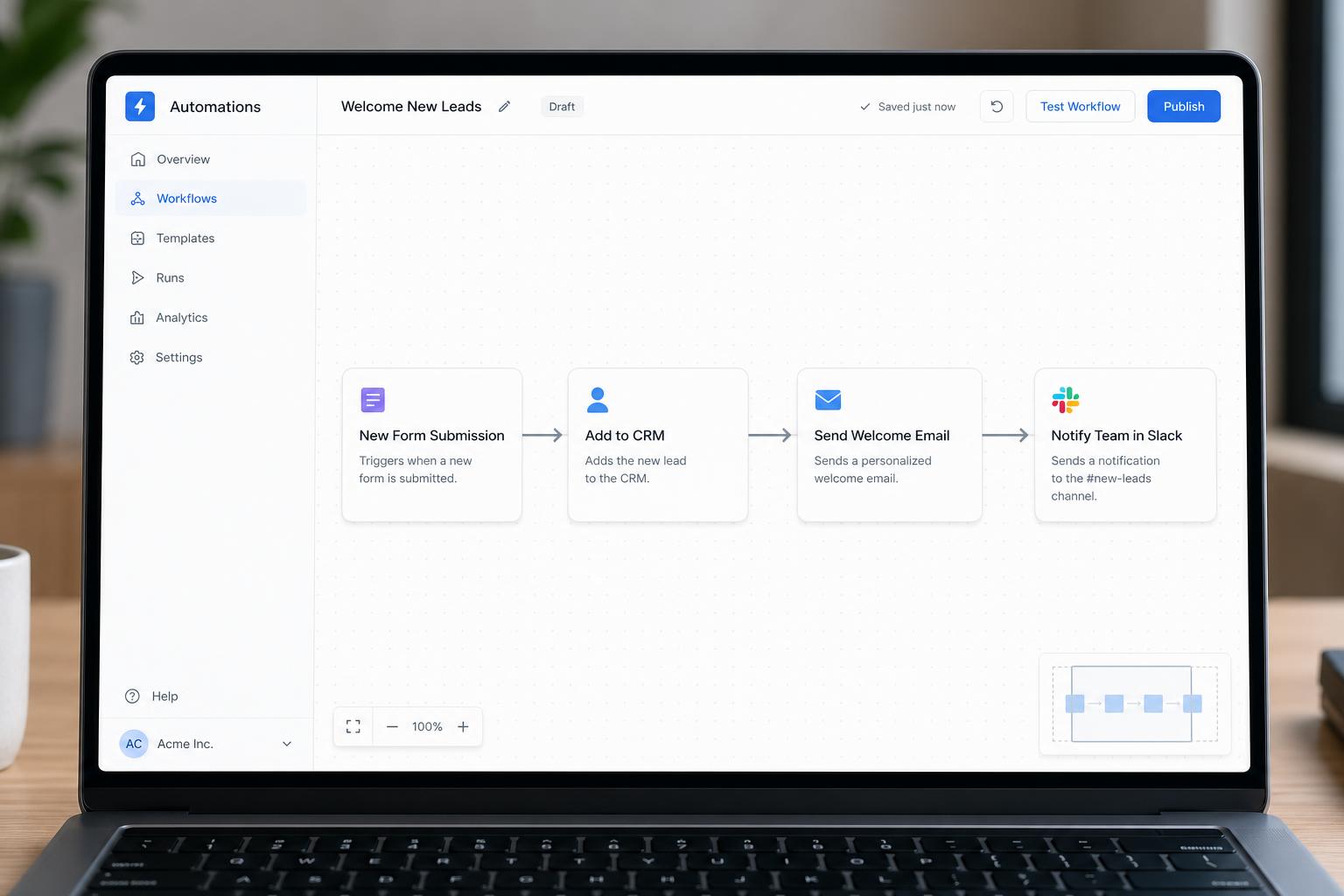Image resolution: width=1344 pixels, height=896 pixels.
Task: Click the fit-to-screen icon in zoom bar
Action: coord(353,727)
